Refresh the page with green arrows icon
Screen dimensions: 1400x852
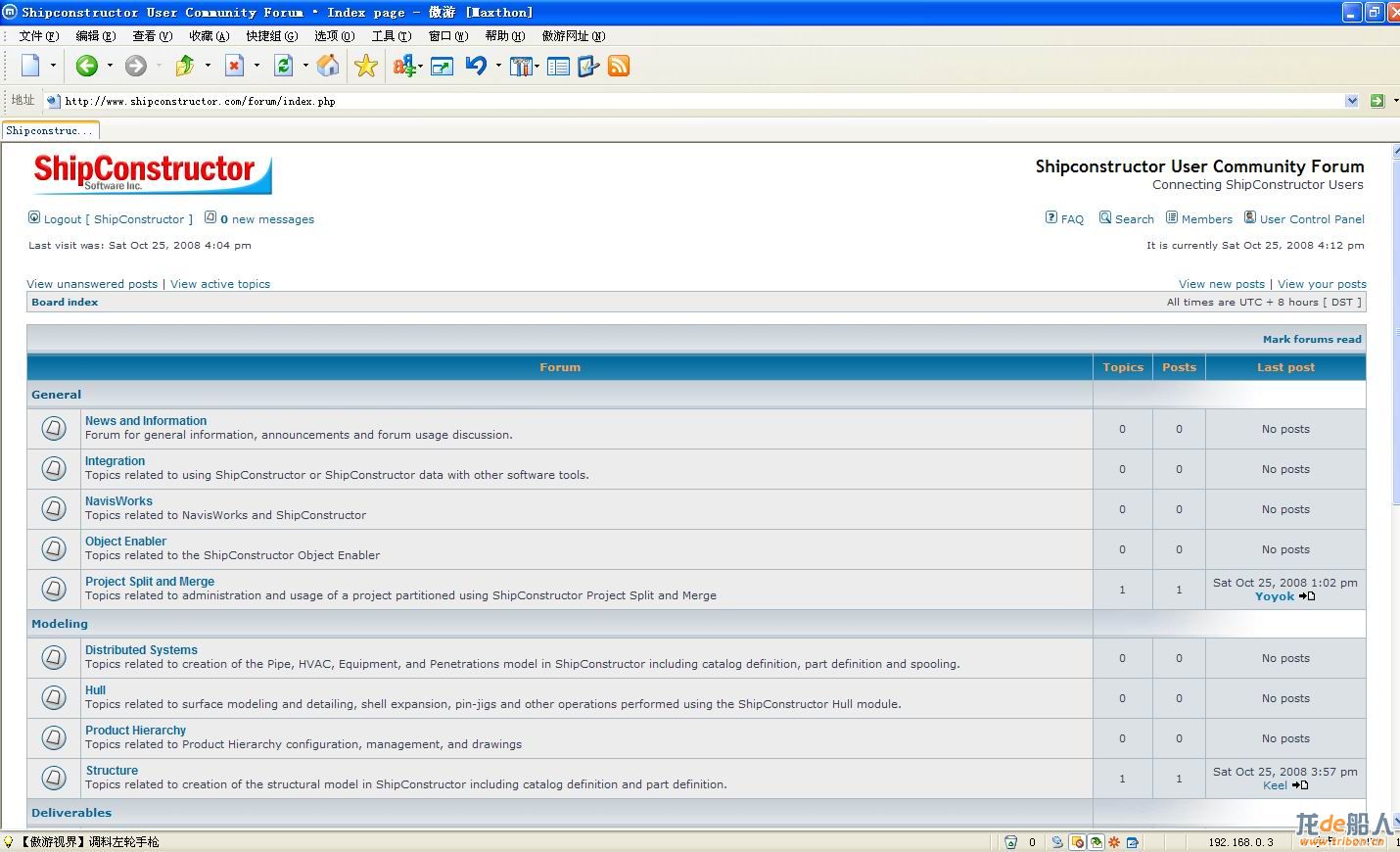(284, 66)
